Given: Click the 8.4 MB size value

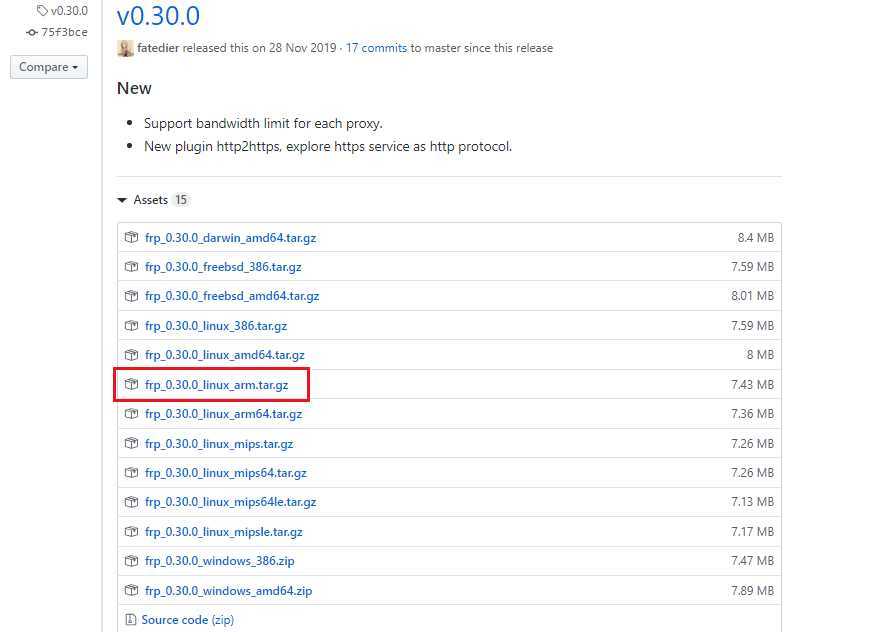Looking at the screenshot, I should click(x=755, y=238).
